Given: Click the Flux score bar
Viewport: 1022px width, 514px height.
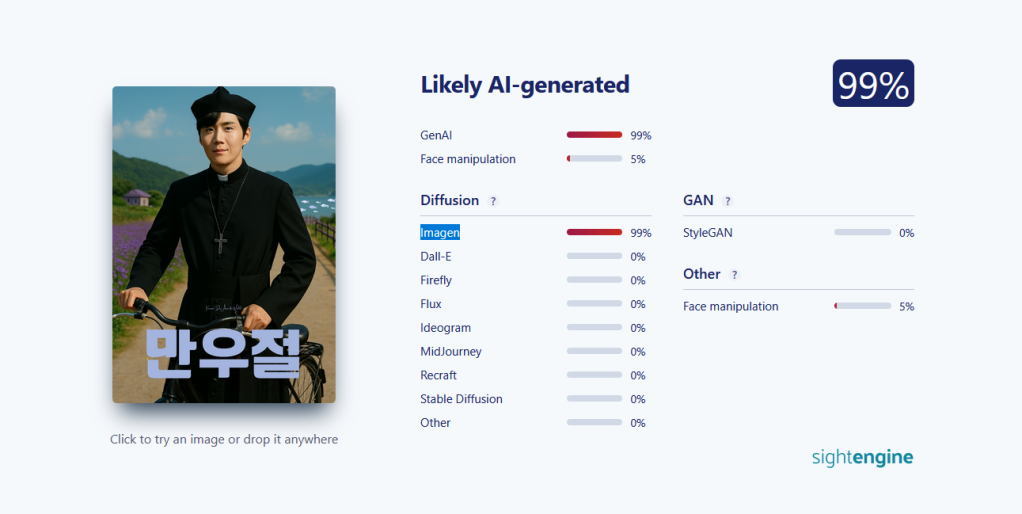Looking at the screenshot, I should [594, 304].
